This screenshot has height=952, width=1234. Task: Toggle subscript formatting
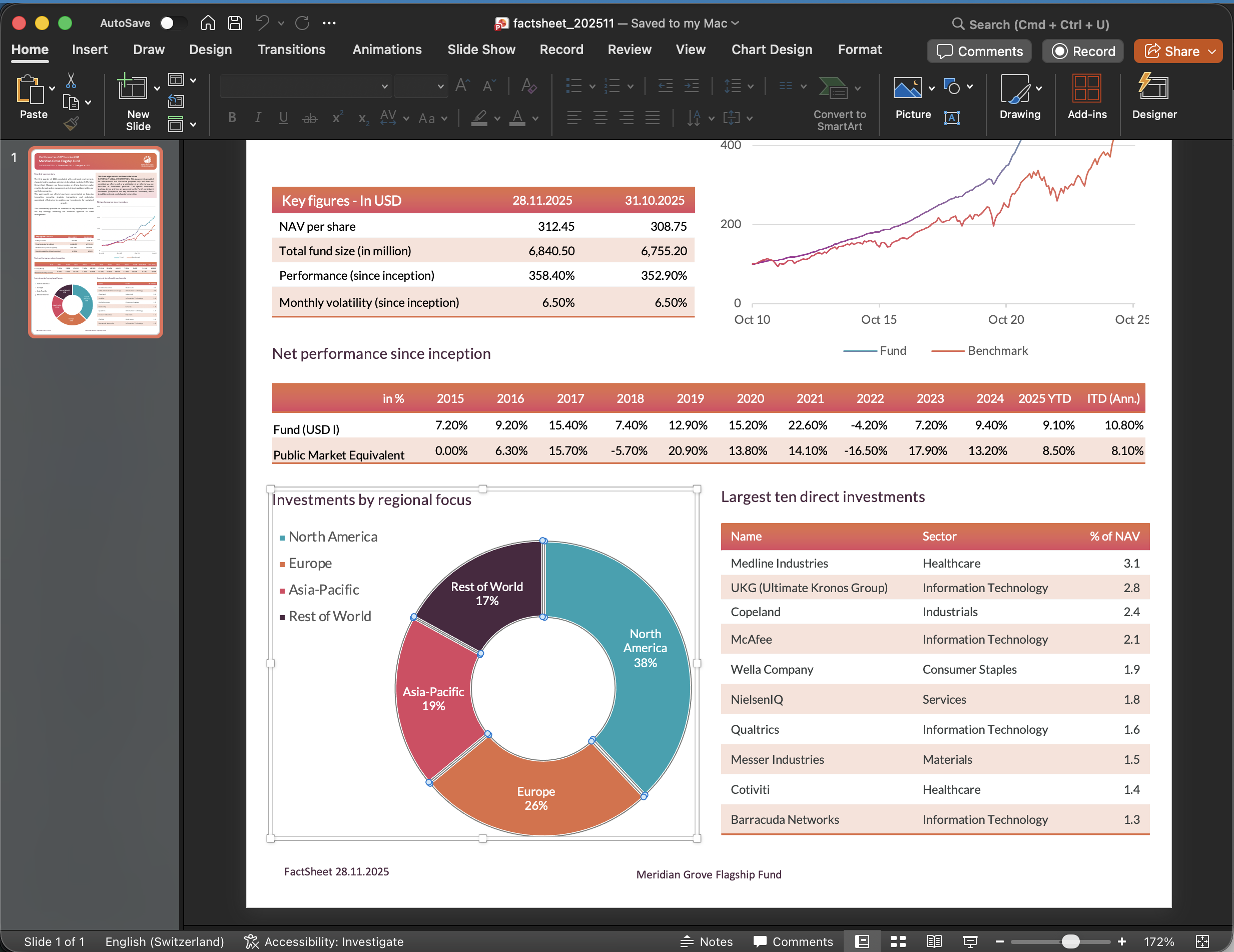[362, 119]
